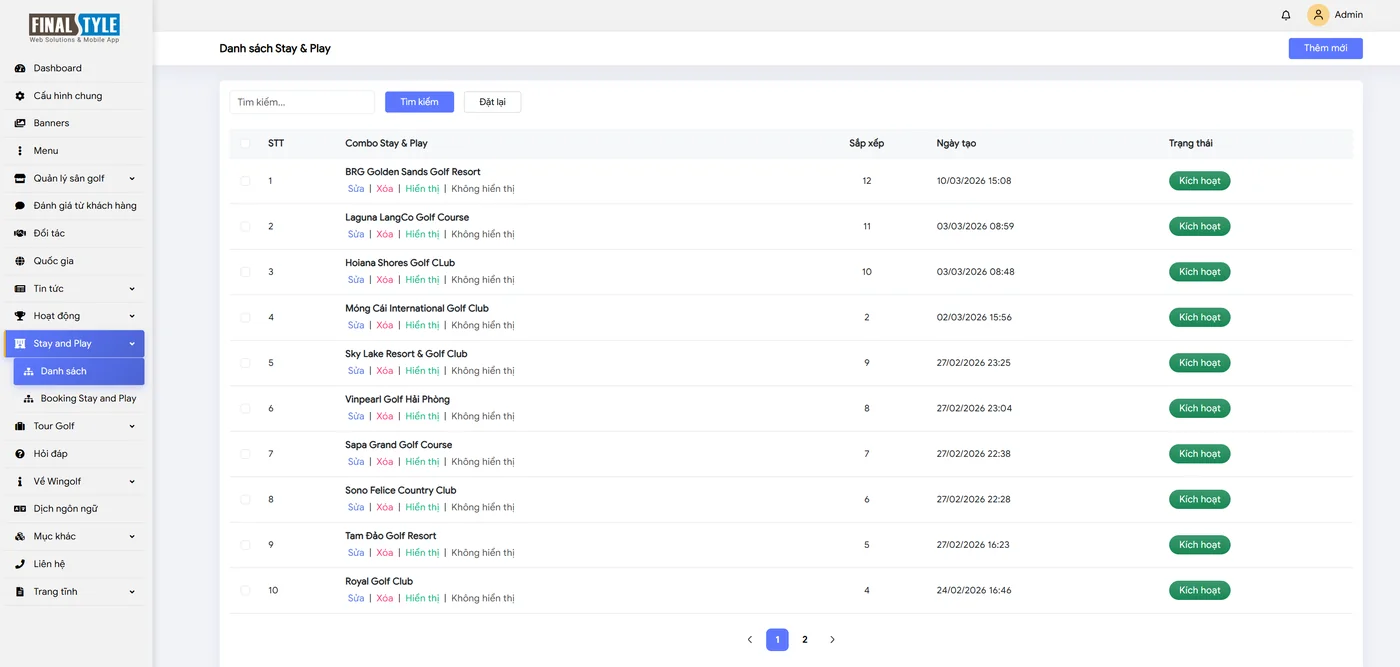
Task: Click Sửa link for BRG Golden Sands Golf Resort
Action: (356, 189)
